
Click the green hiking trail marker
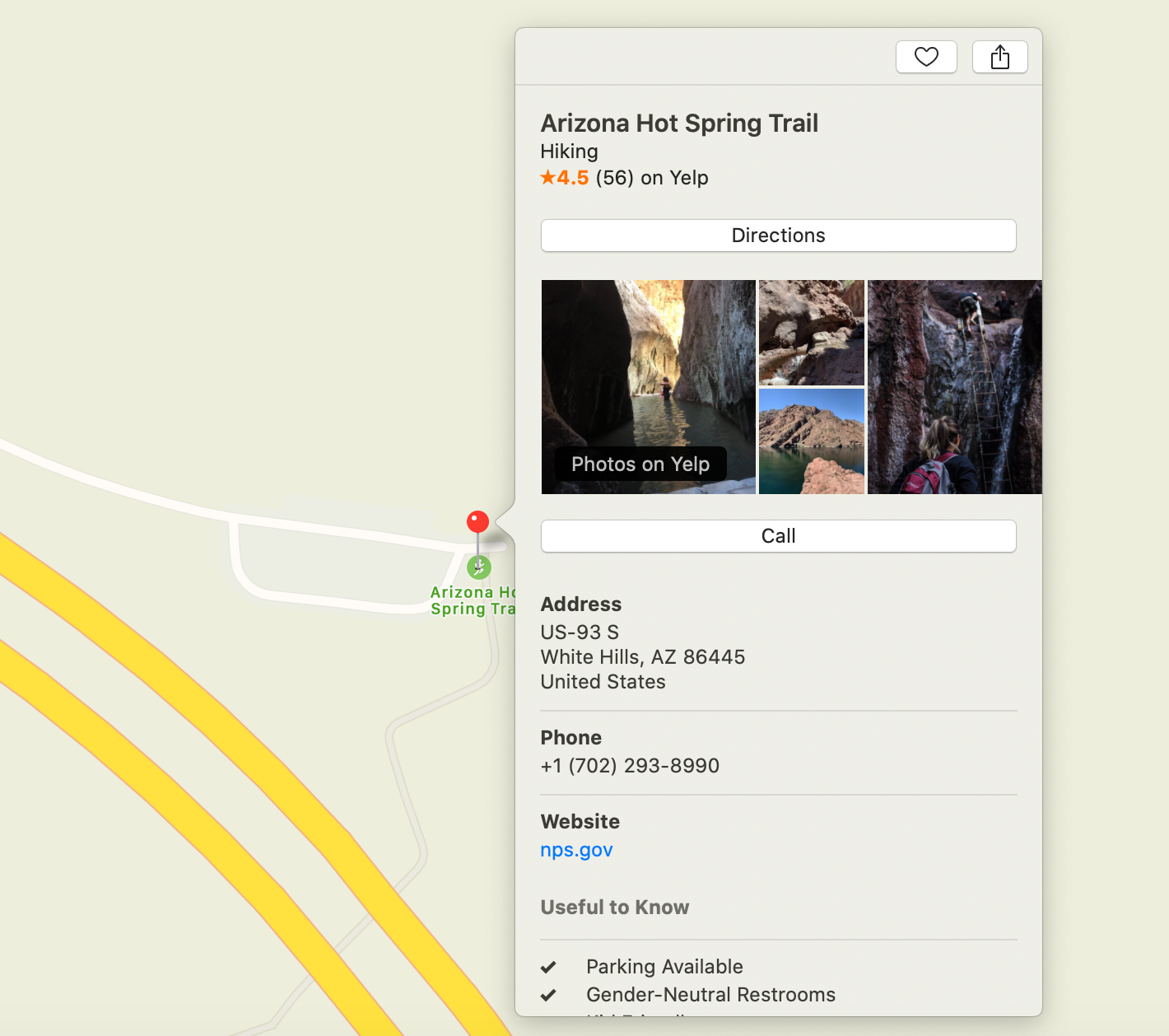(479, 567)
